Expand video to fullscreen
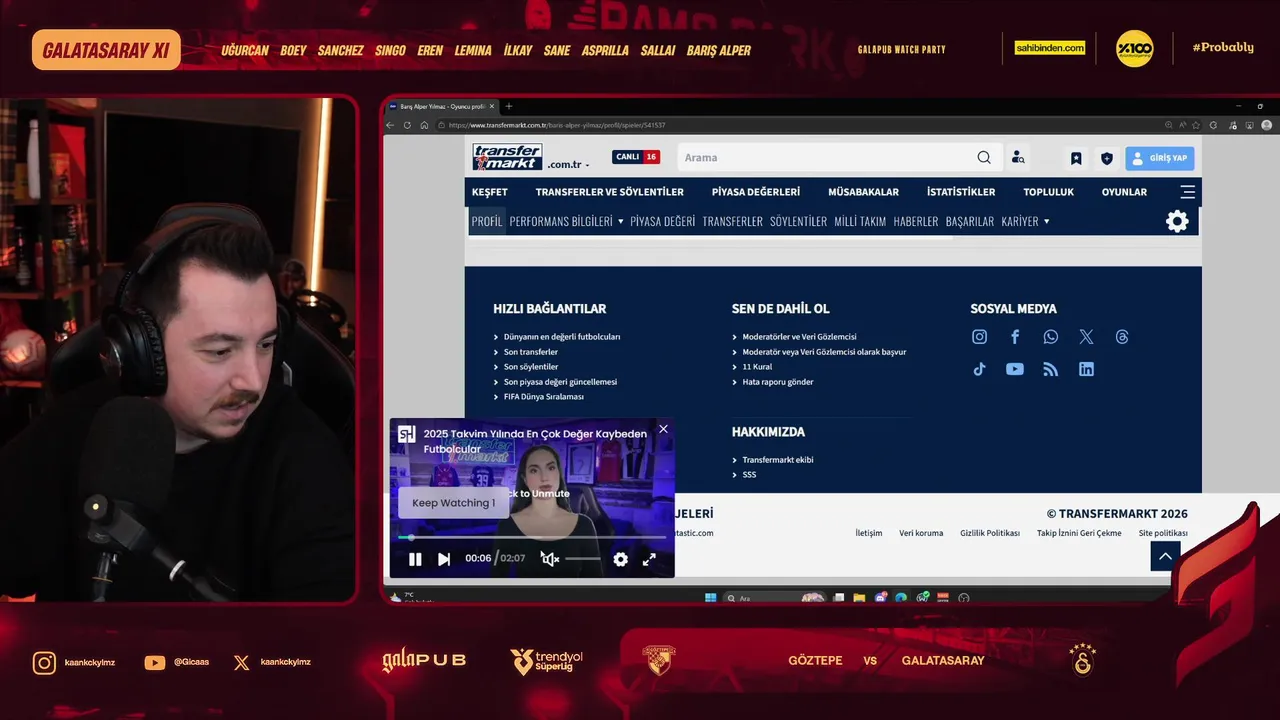 click(x=649, y=559)
